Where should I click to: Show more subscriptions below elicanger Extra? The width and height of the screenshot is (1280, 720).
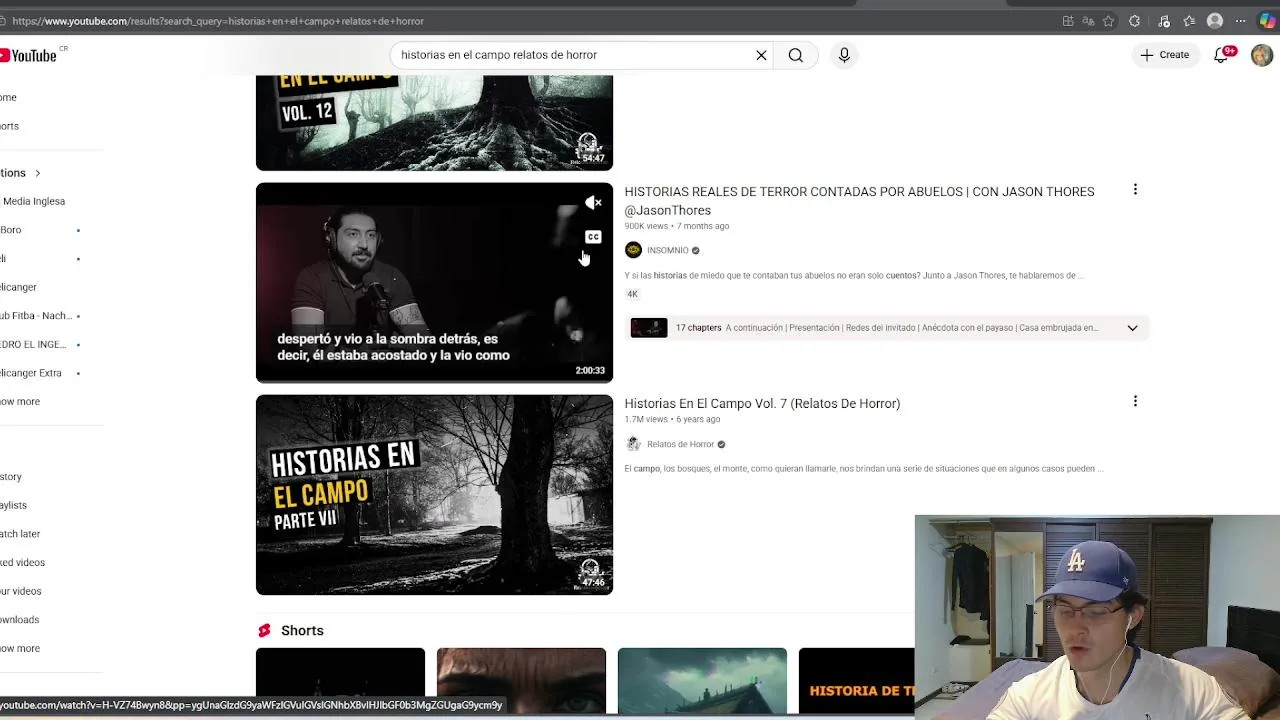coord(20,402)
